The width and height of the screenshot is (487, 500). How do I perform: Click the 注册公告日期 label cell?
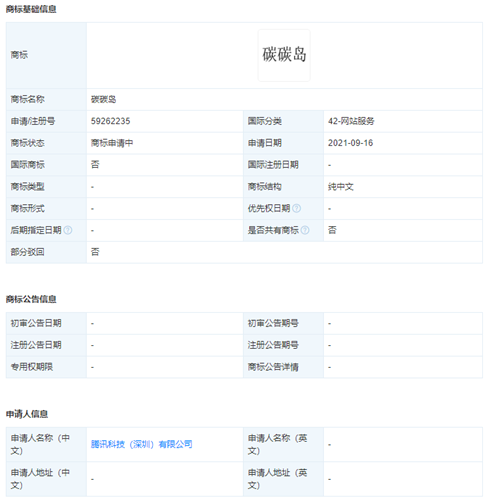point(46,345)
